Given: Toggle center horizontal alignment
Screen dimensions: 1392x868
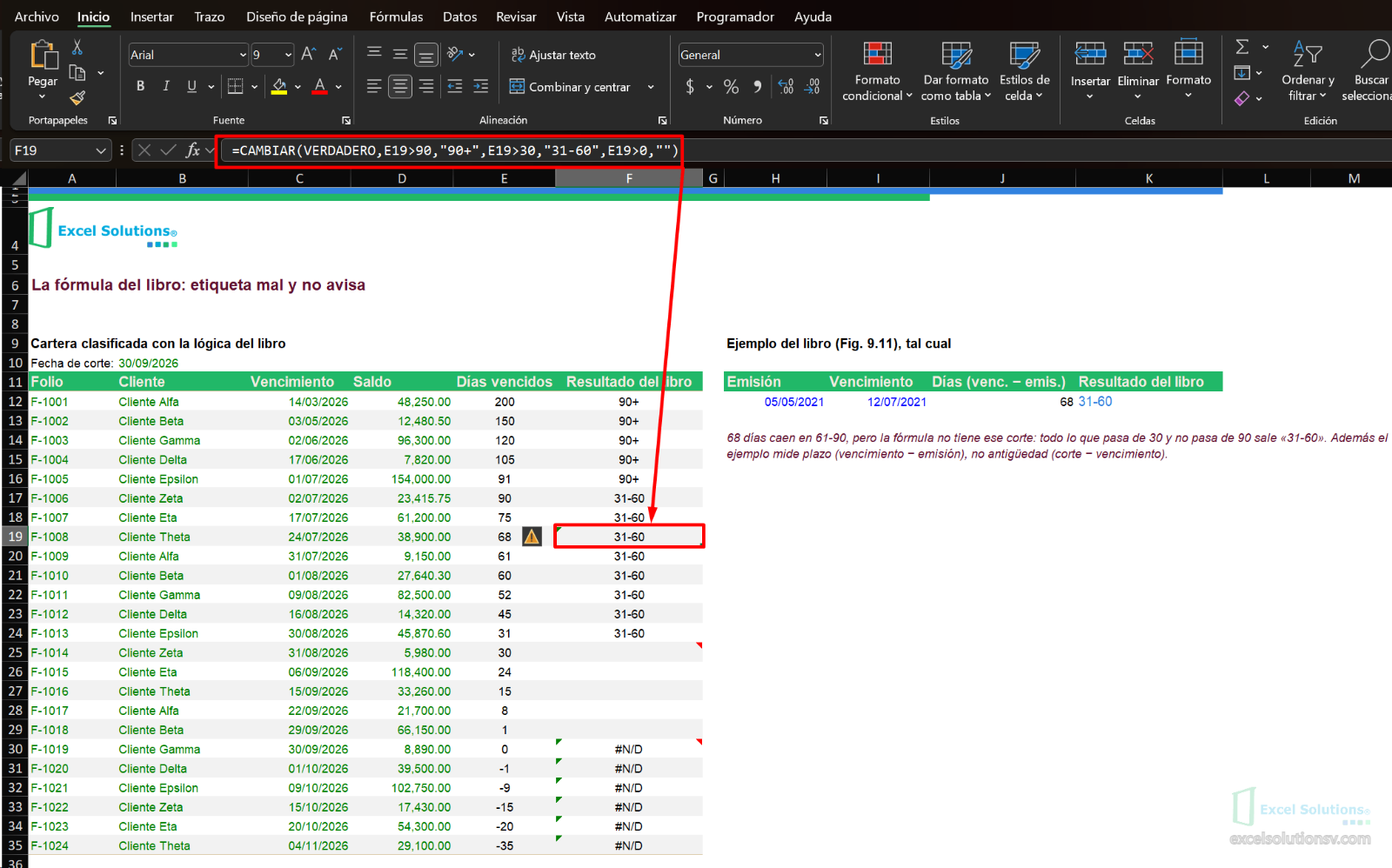Looking at the screenshot, I should point(400,86).
